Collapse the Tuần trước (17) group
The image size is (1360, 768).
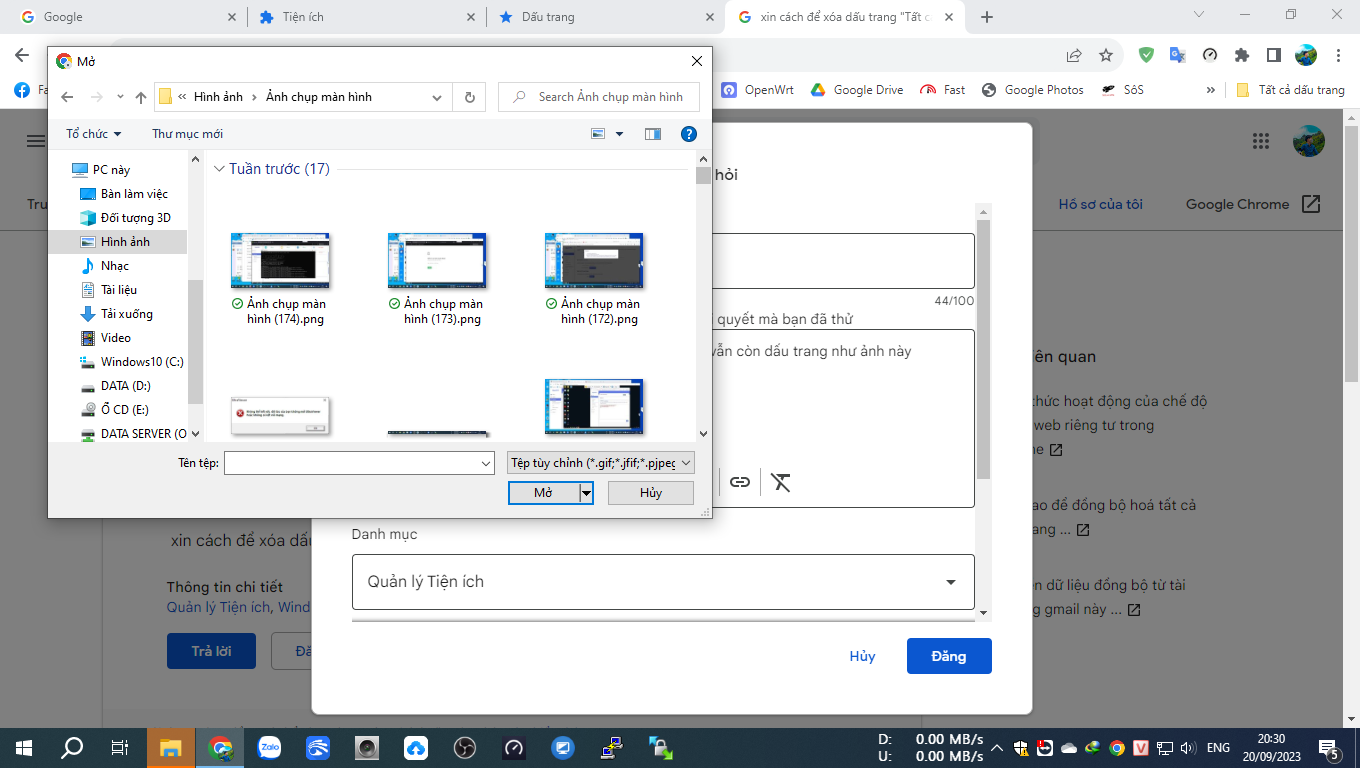point(219,168)
